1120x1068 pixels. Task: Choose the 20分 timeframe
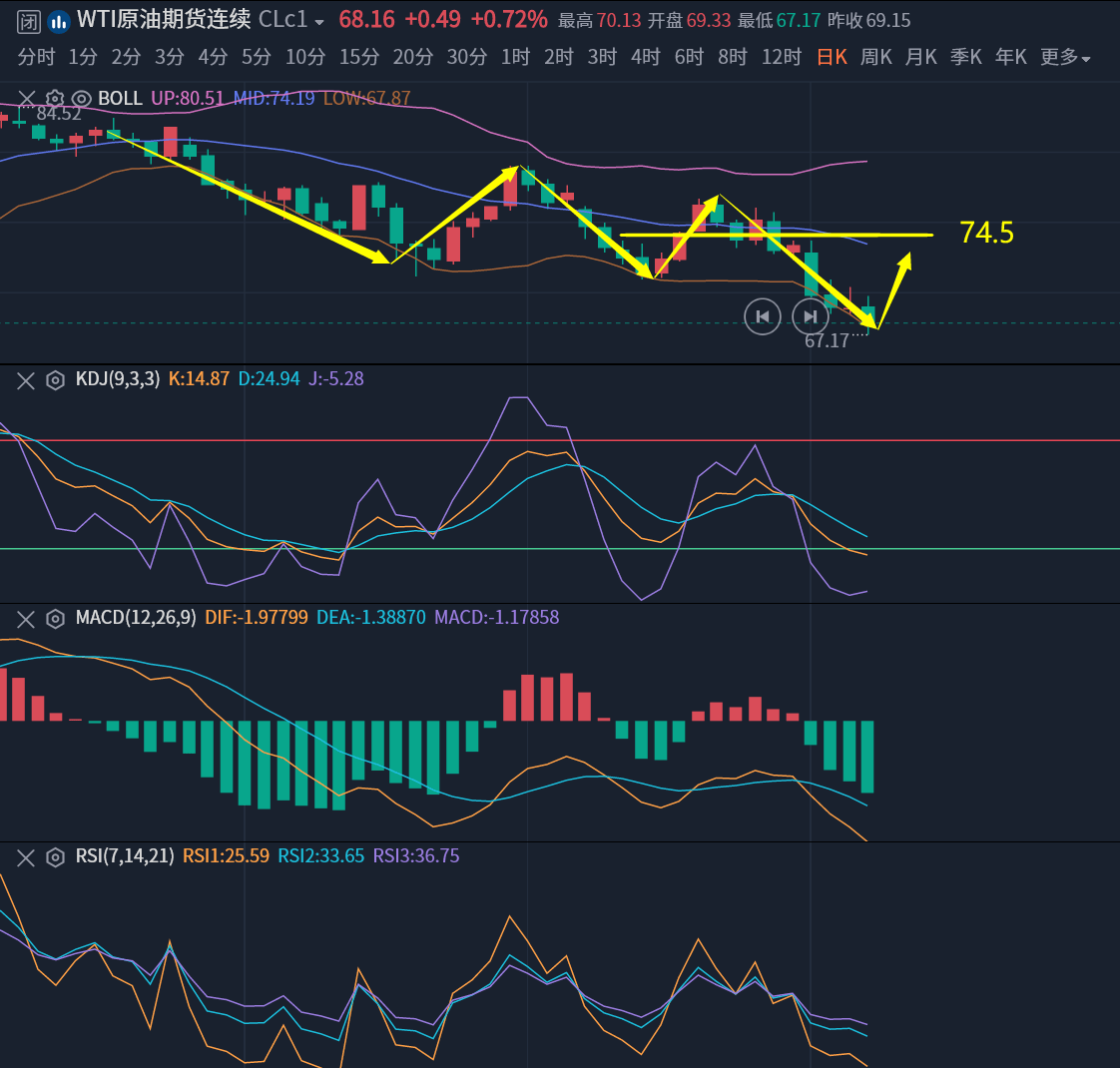(413, 57)
